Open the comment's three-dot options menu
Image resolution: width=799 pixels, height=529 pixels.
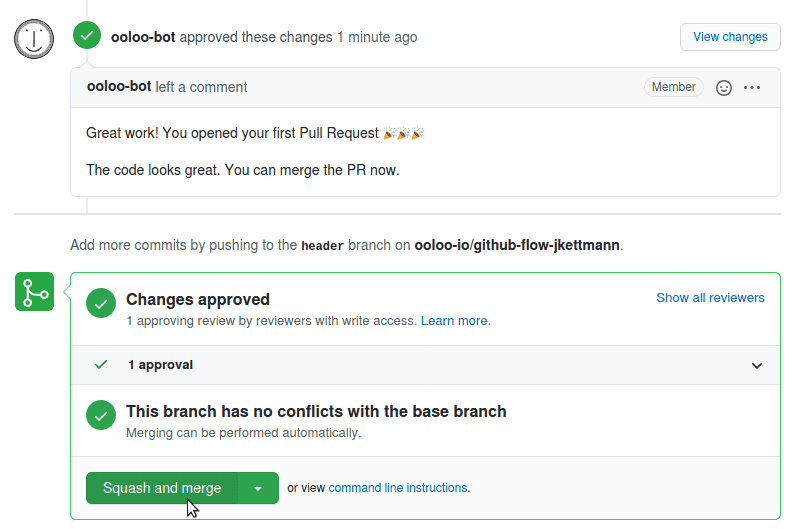click(x=752, y=88)
